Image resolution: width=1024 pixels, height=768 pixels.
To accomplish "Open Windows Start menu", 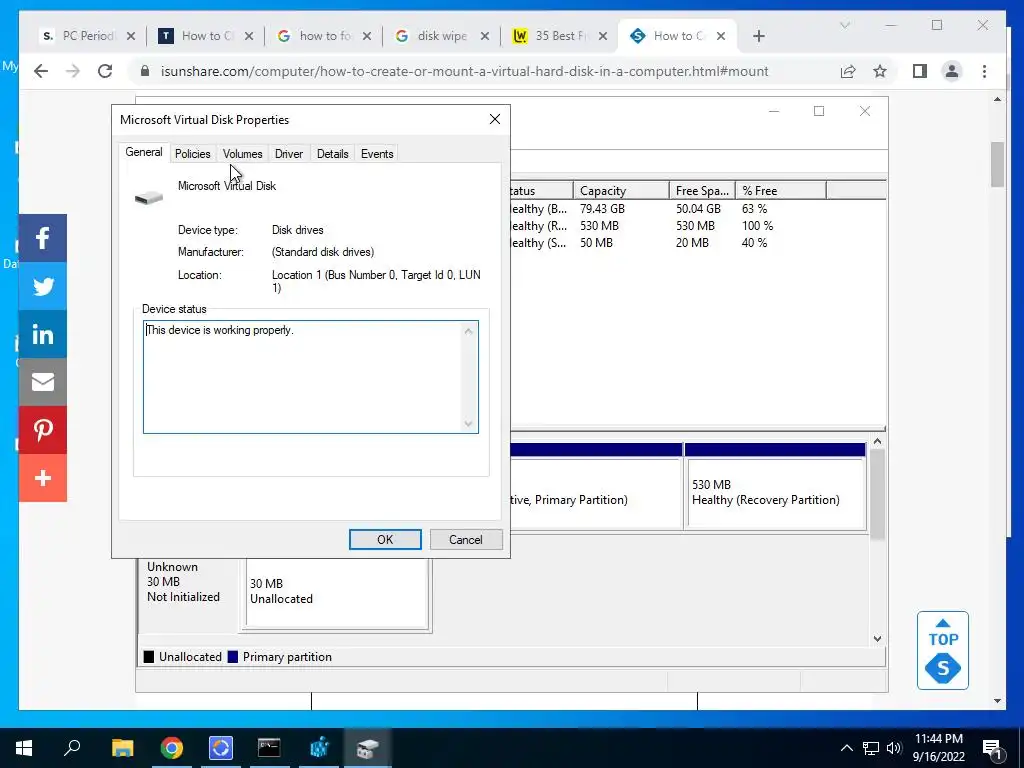I will tap(24, 748).
